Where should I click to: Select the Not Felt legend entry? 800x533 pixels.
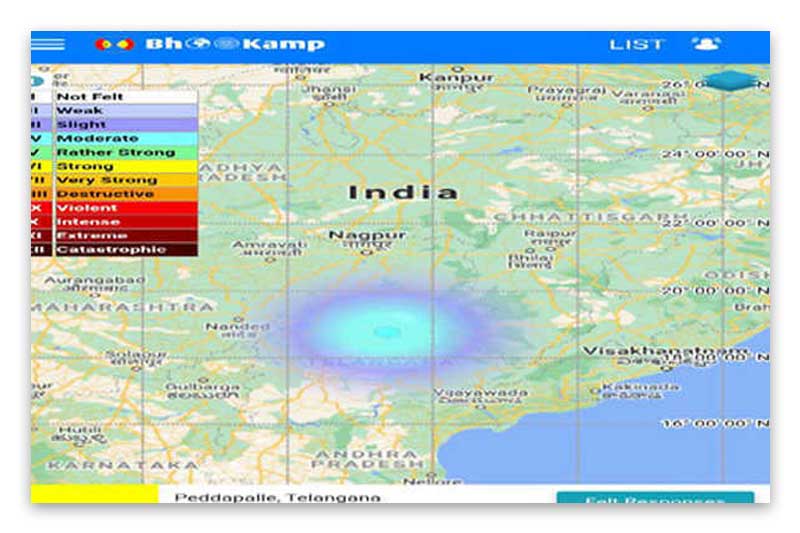point(114,96)
